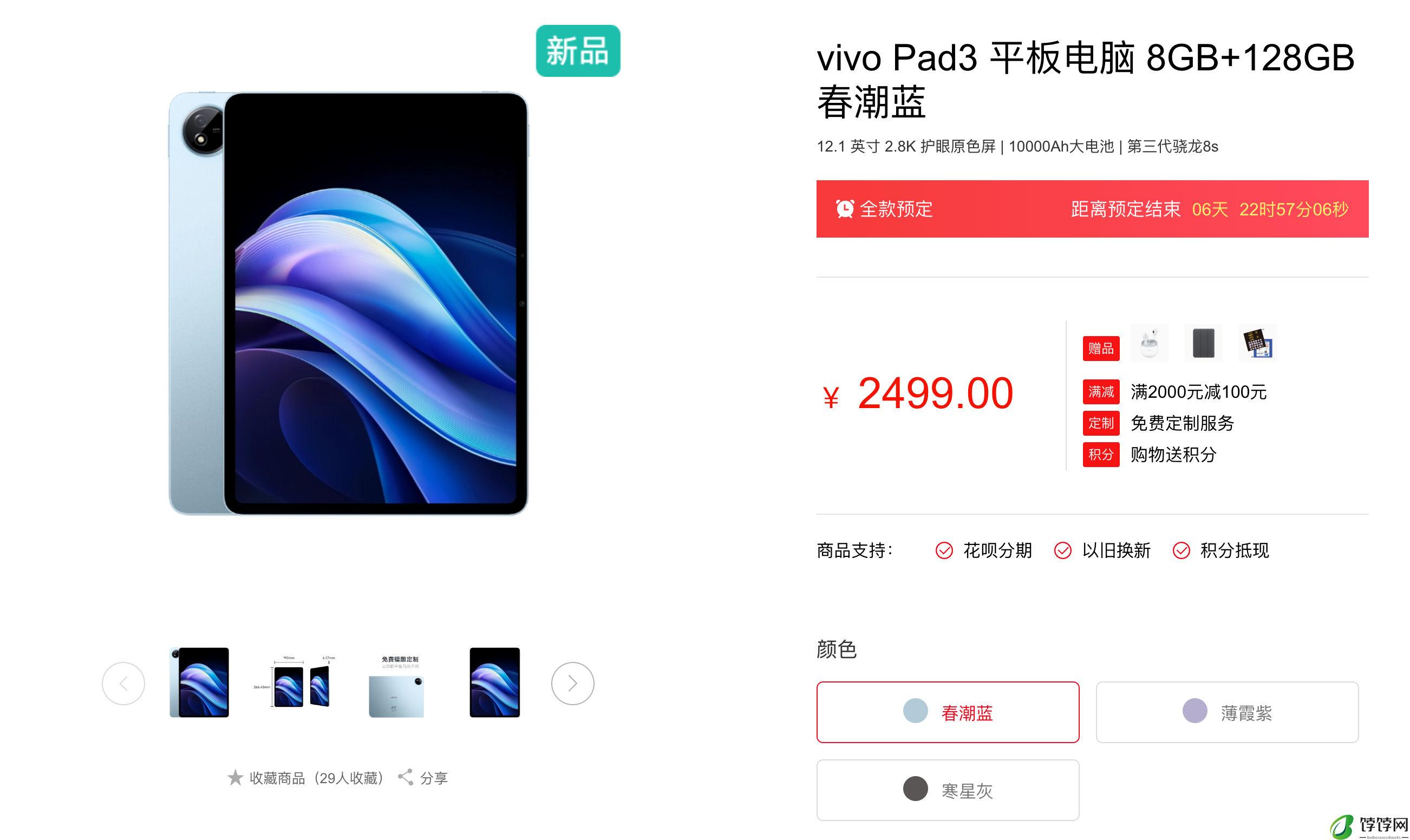Show previous thumbnails with left arrow
This screenshot has width=1410, height=840.
point(123,683)
